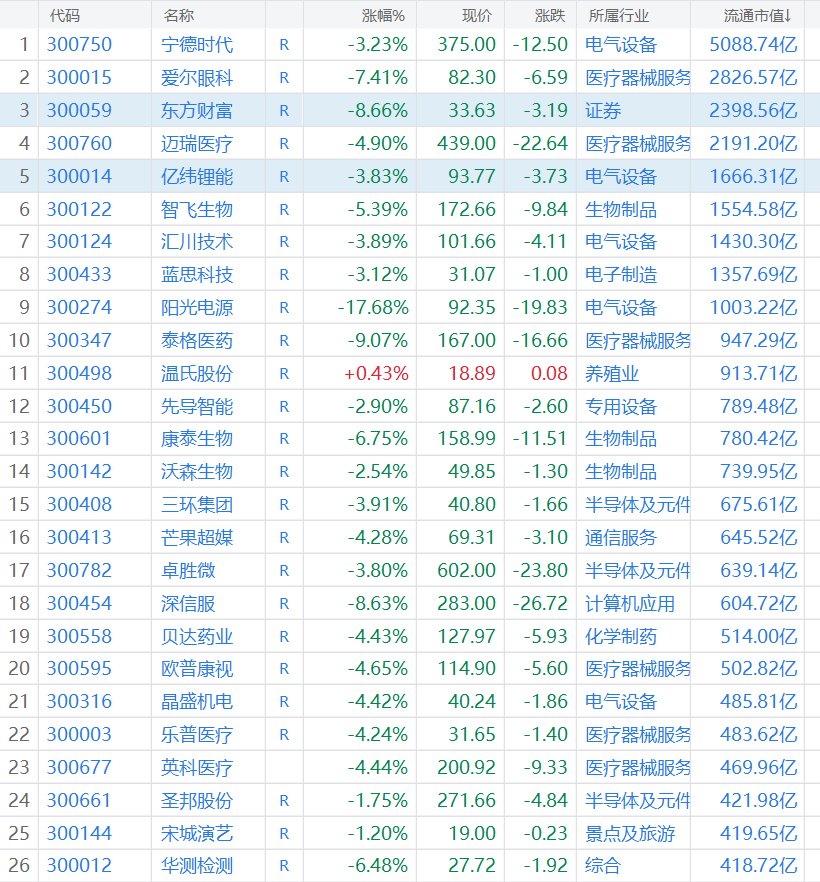Image resolution: width=820 pixels, height=882 pixels.
Task: Select stock name 英科医疗
Action: coord(197,767)
